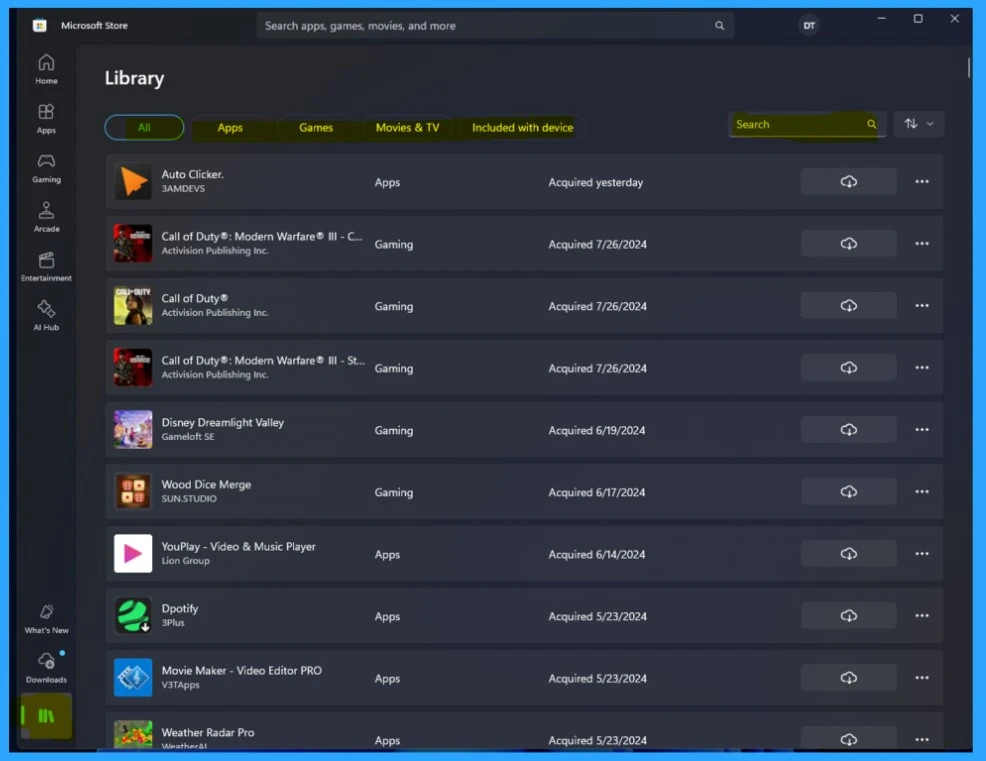Viewport: 986px width, 761px height.
Task: Open more options for Modern Warfare III - St...
Action: pos(922,367)
